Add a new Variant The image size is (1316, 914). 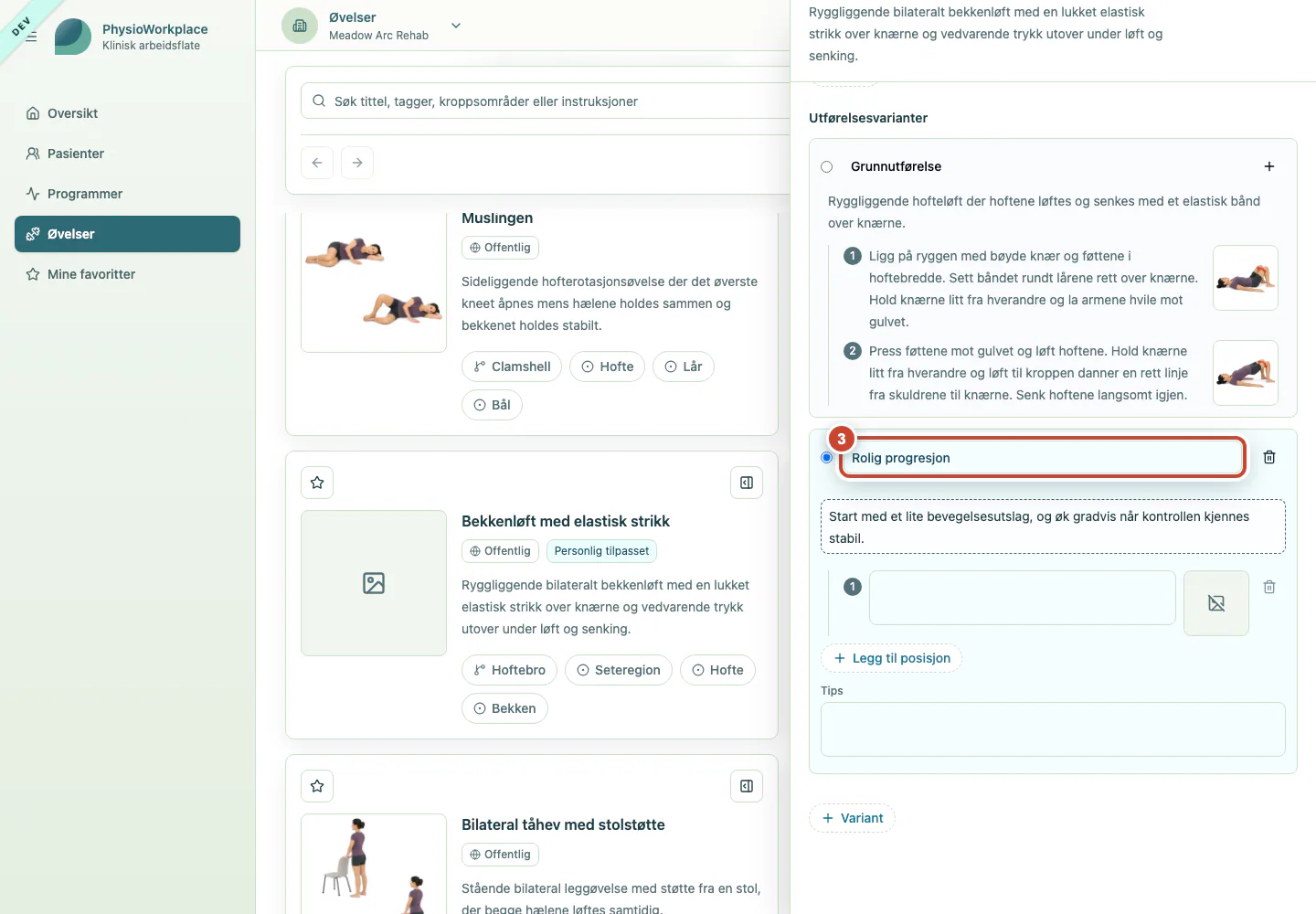(x=852, y=818)
